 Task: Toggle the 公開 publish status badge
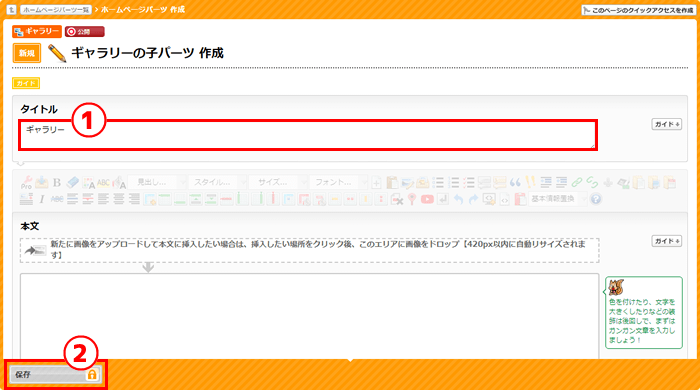pyautogui.click(x=84, y=32)
